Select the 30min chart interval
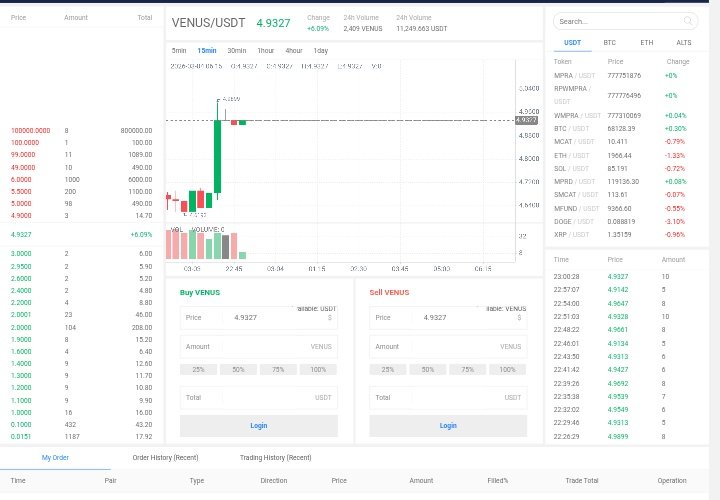 (x=237, y=51)
